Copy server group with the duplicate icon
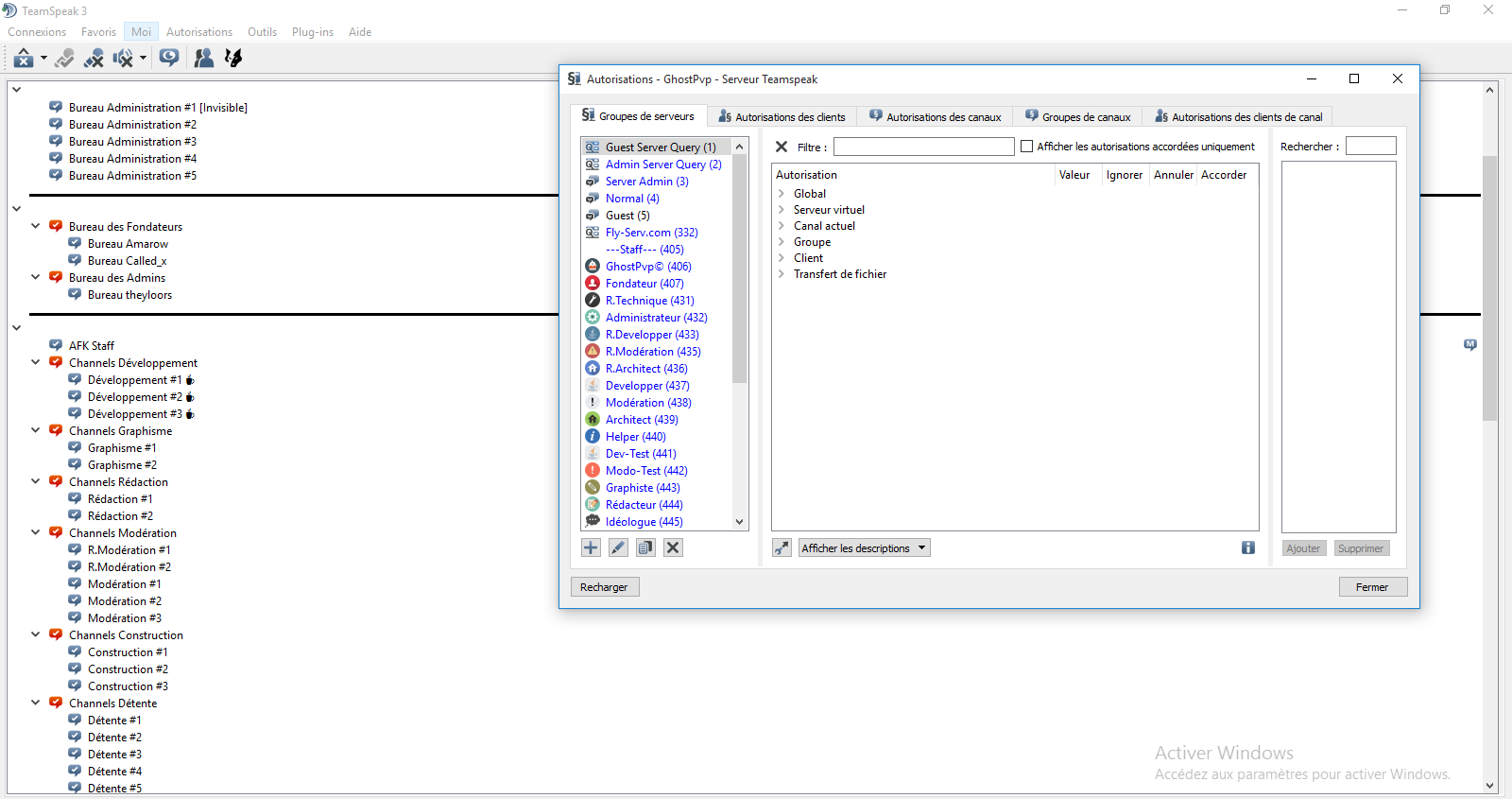The width and height of the screenshot is (1512, 799). click(x=645, y=547)
